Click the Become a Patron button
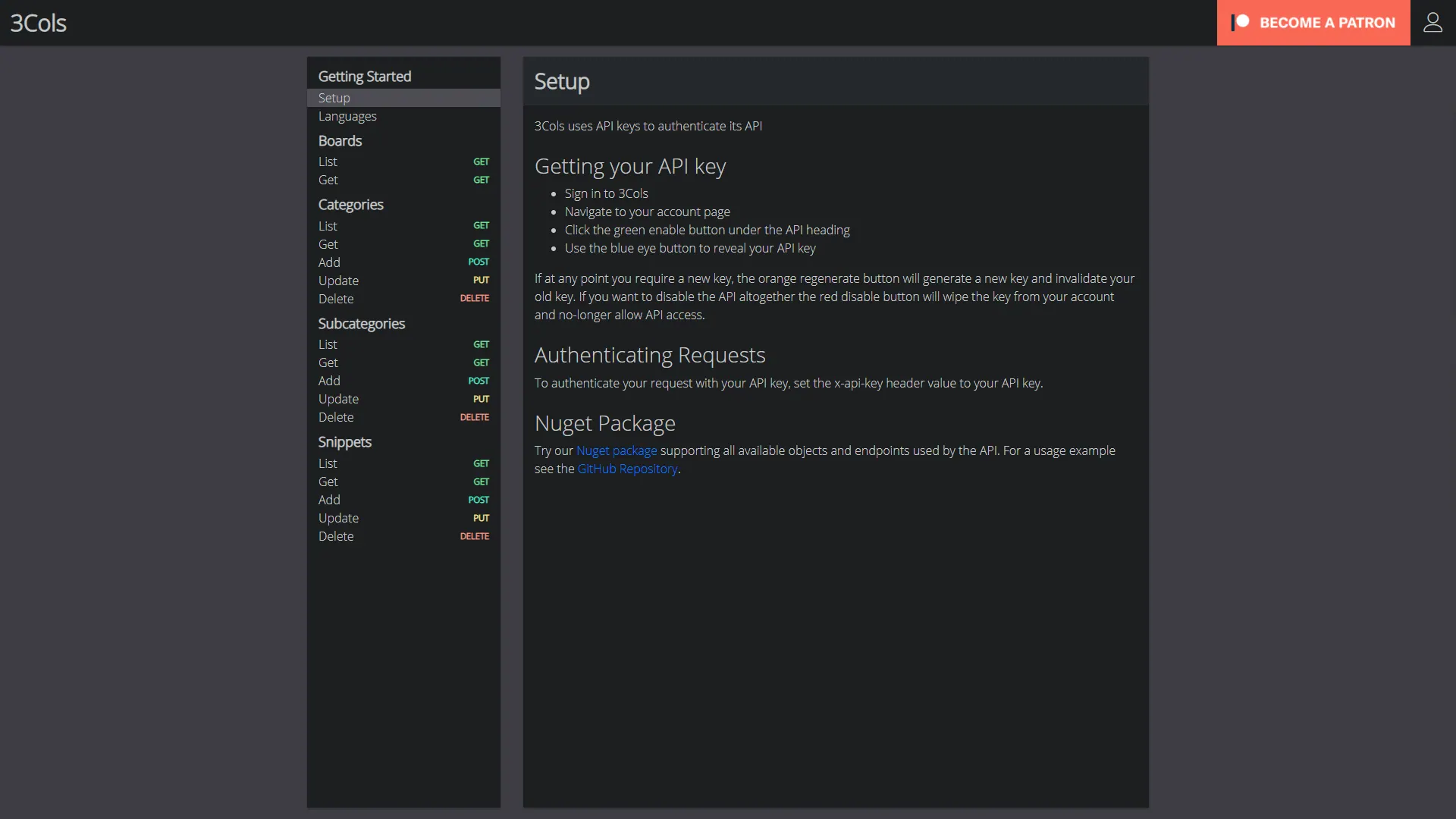 point(1313,23)
